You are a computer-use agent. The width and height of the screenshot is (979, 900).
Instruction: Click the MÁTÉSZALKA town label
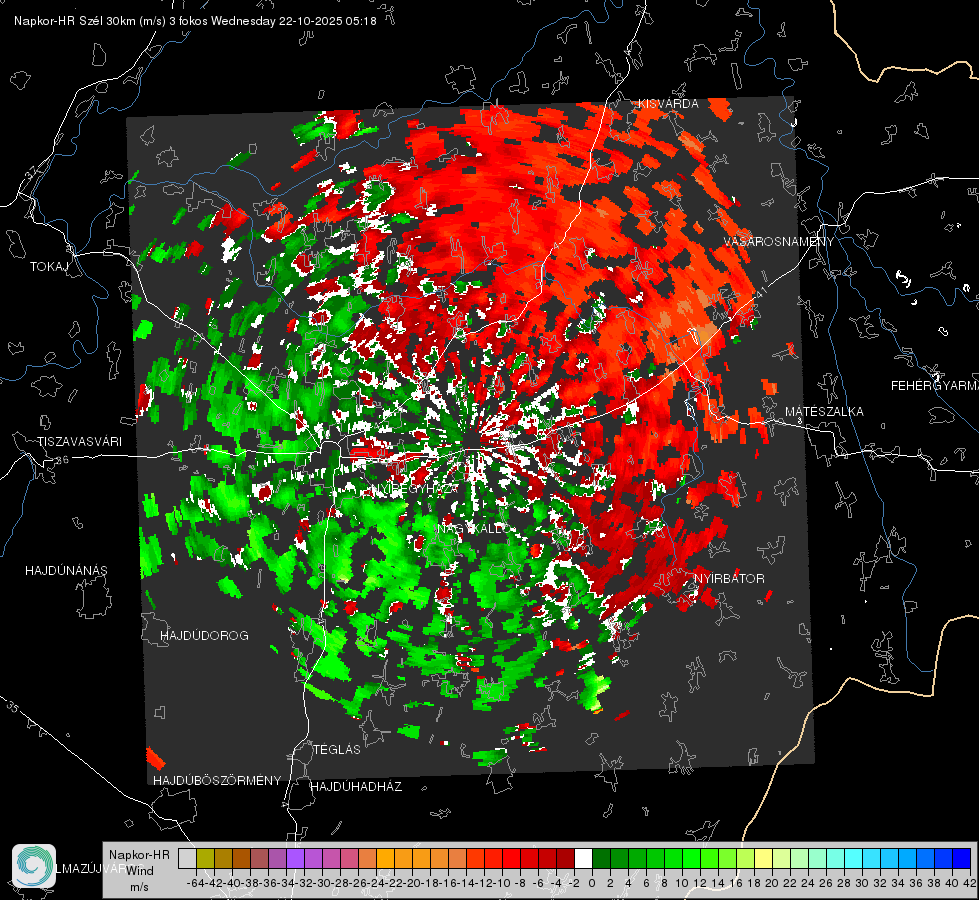point(824,412)
